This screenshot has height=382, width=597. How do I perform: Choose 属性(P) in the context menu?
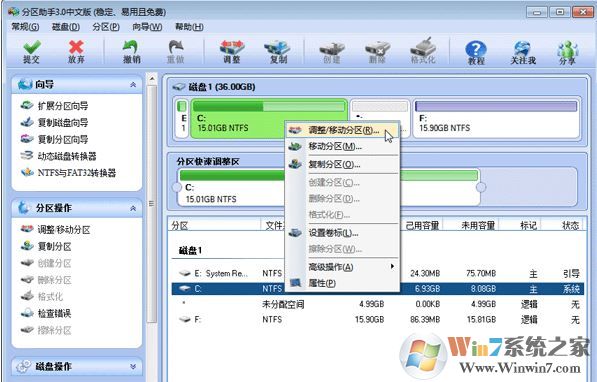pos(342,283)
